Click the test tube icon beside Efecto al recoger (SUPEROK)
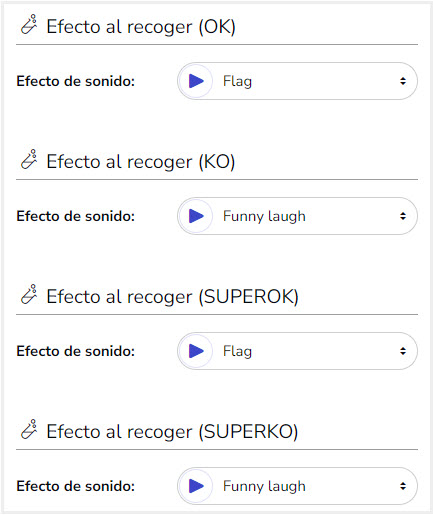 (29, 294)
